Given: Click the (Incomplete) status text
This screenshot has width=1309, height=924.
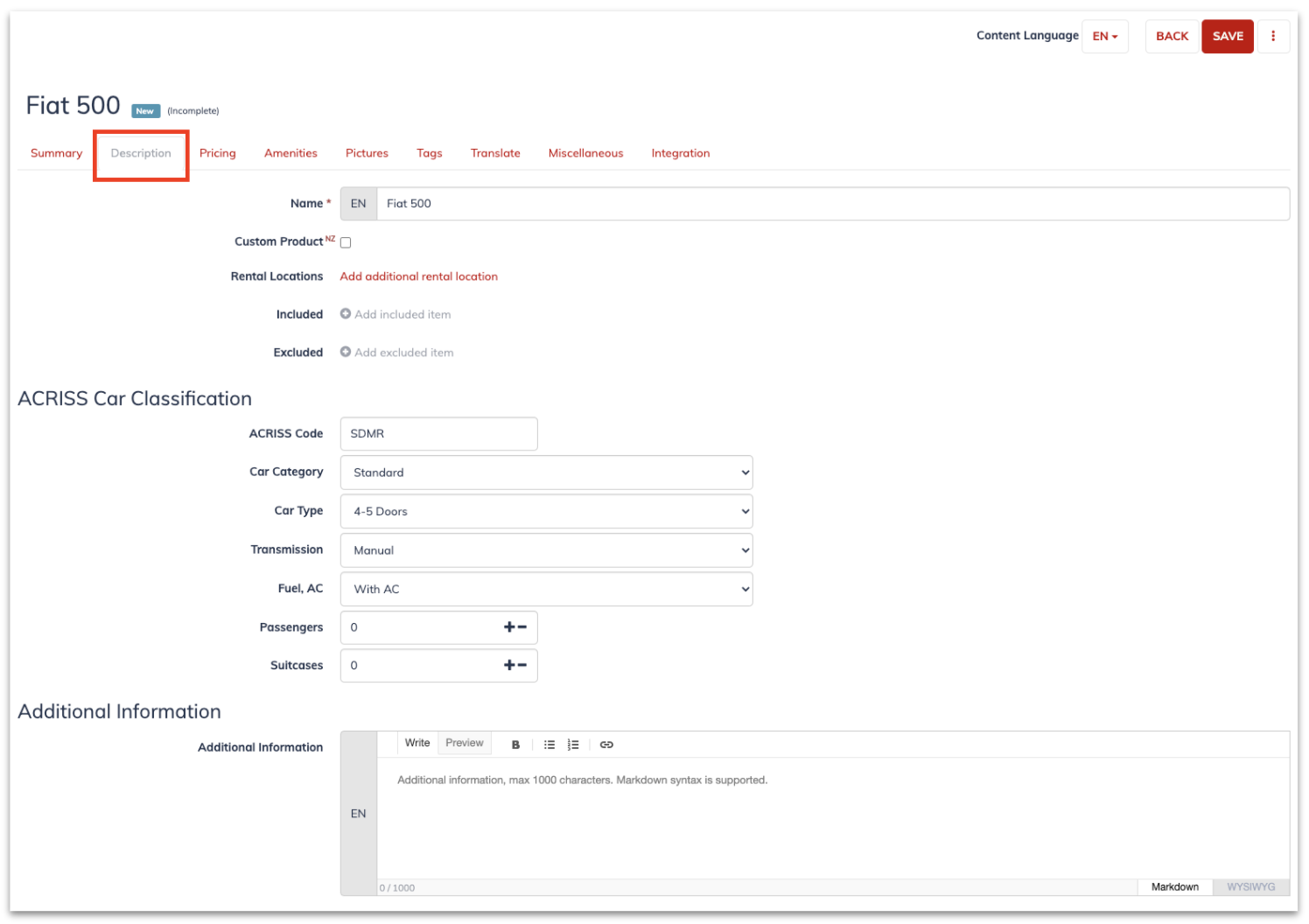Looking at the screenshot, I should 192,111.
